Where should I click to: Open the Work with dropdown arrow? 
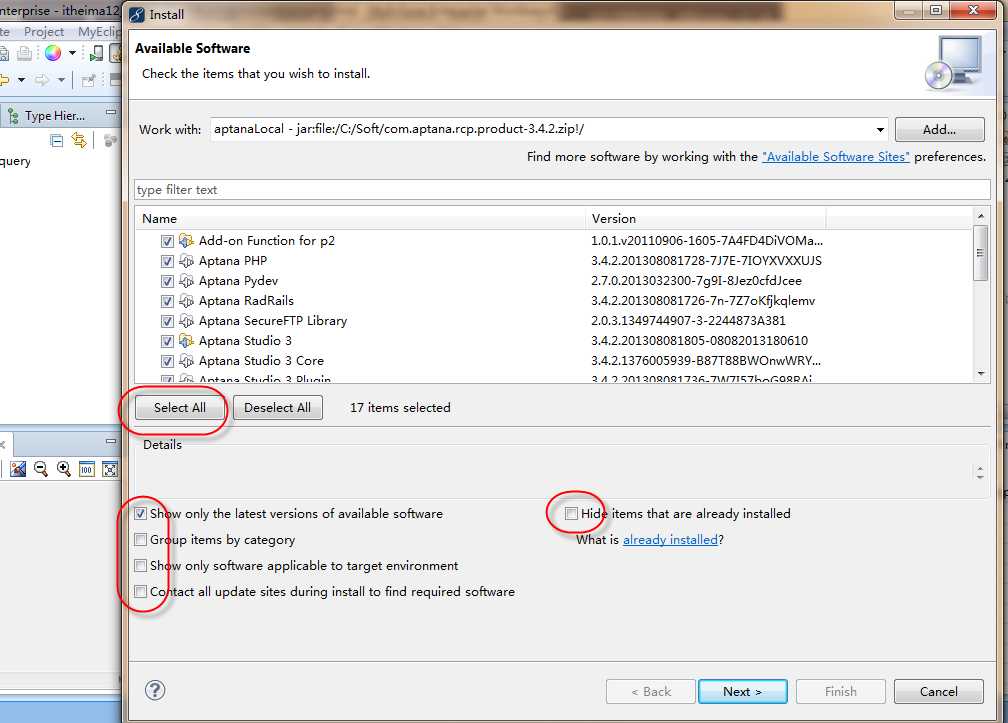coord(879,130)
